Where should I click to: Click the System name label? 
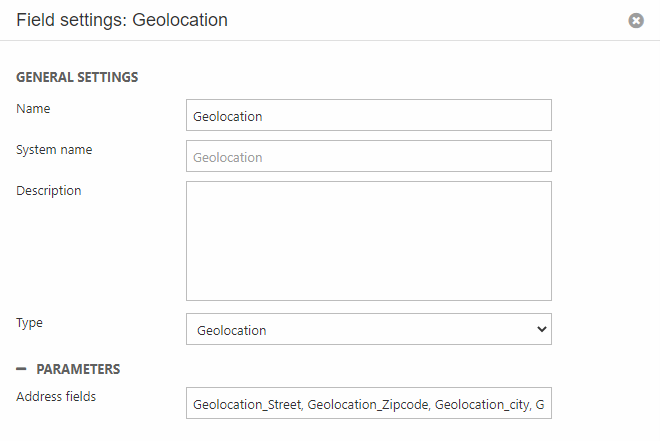54,149
